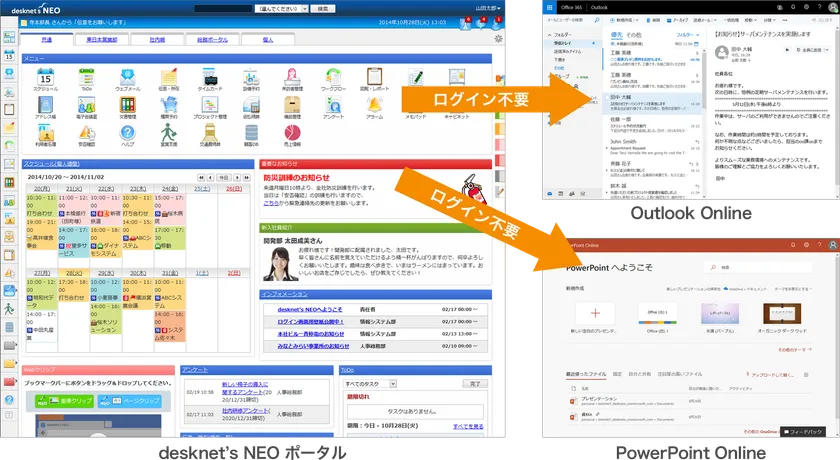Collapse the フォルダー tree in Outlook
This screenshot has width=840, height=460.
coord(550,35)
